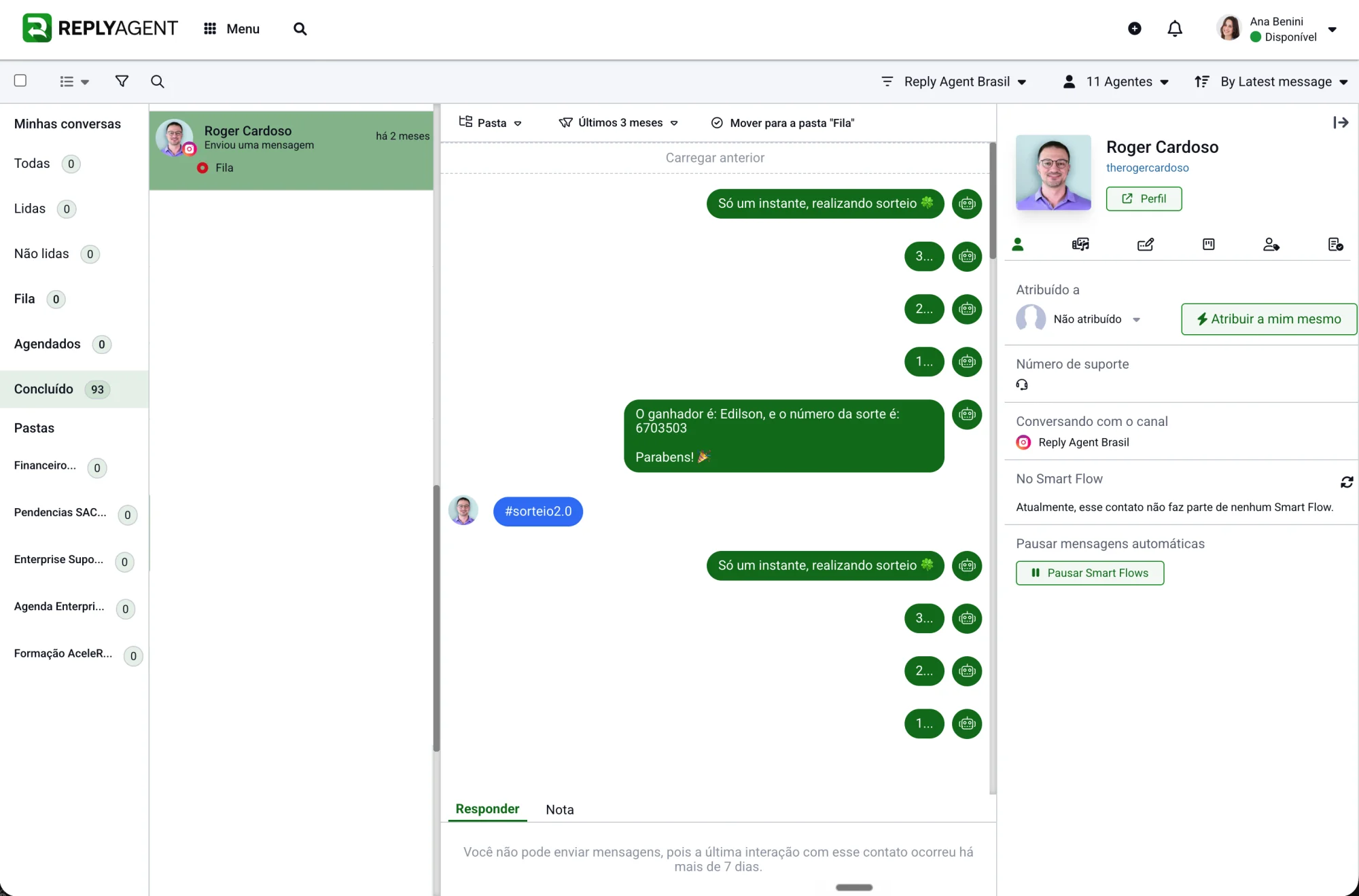Select Concluído in sidebar

coord(74,389)
